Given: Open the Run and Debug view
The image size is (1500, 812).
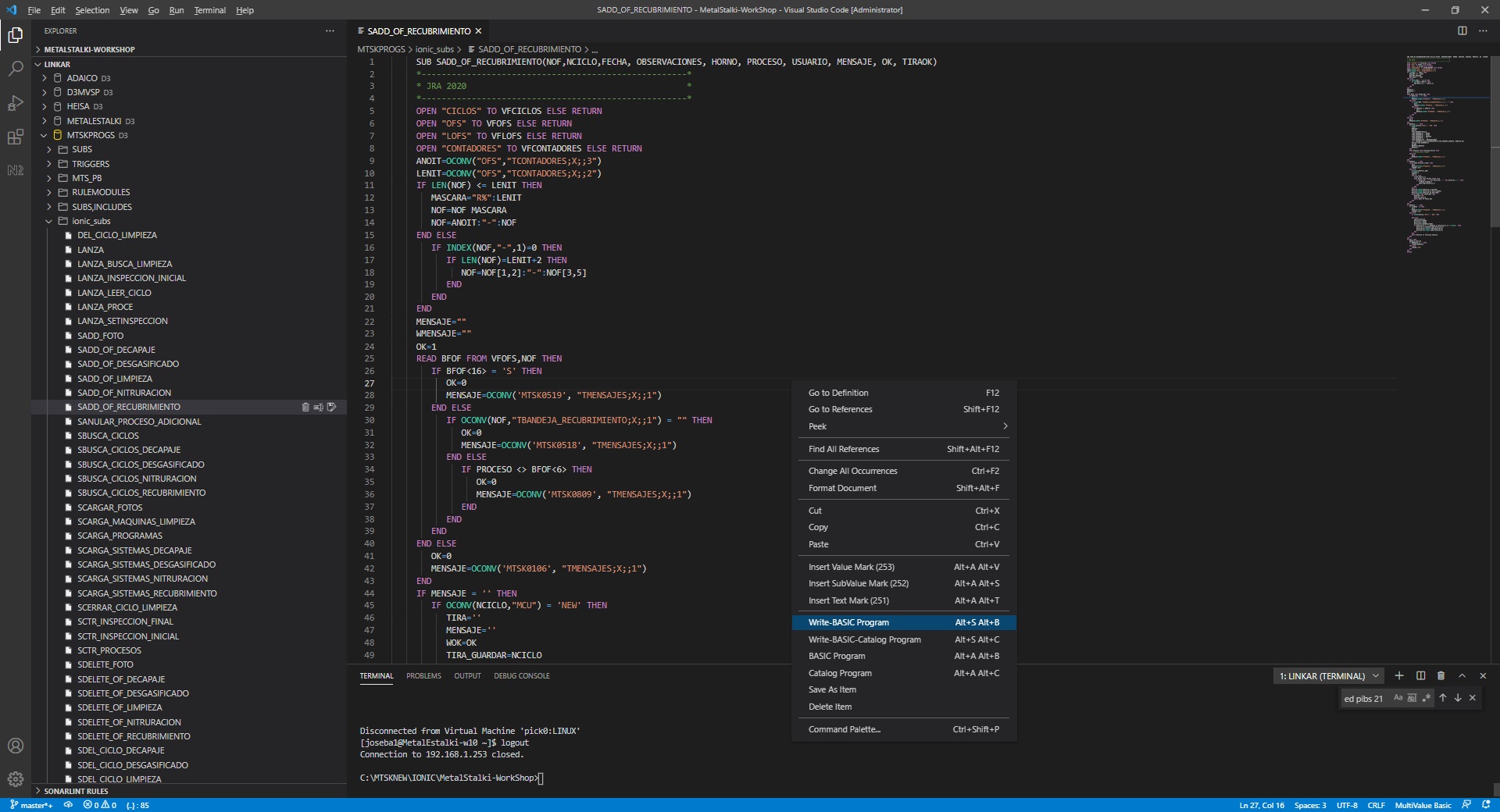Looking at the screenshot, I should [15, 103].
